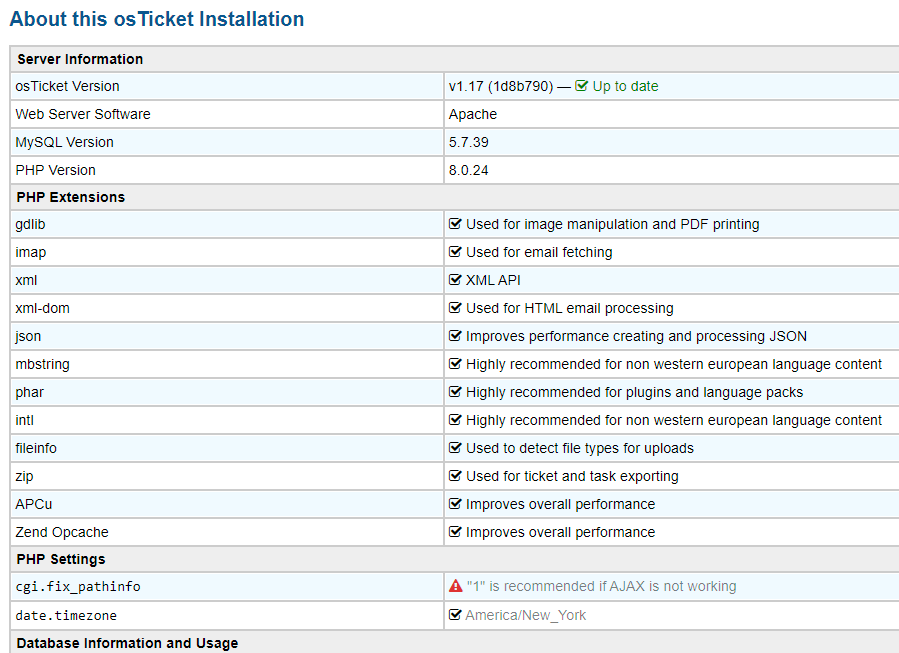Screen dimensions: 899x653
Task: Click the check icon beside email fetching
Action: pos(455,252)
